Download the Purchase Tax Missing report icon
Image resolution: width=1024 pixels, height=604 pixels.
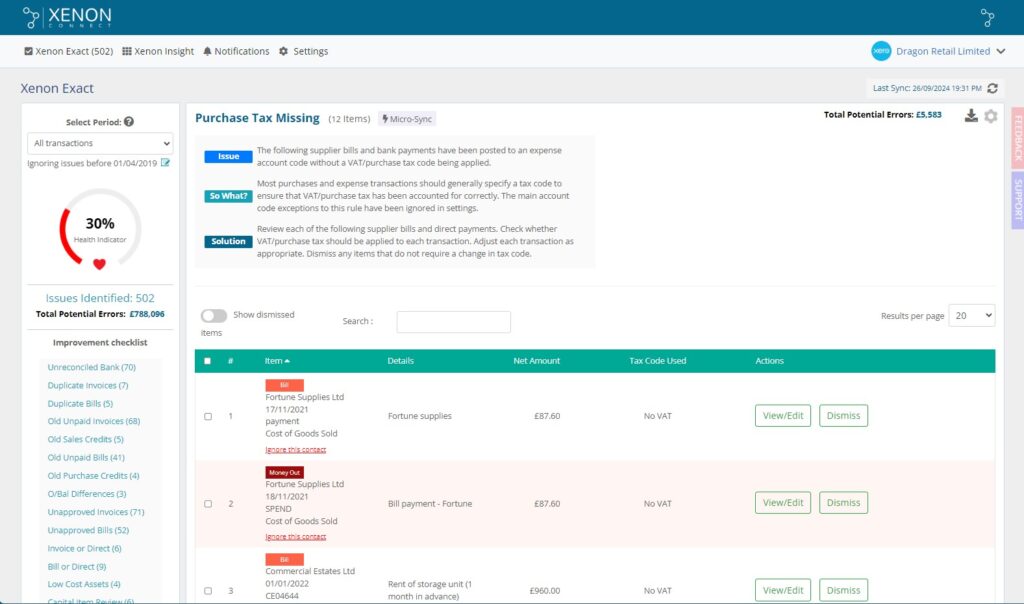pos(971,116)
